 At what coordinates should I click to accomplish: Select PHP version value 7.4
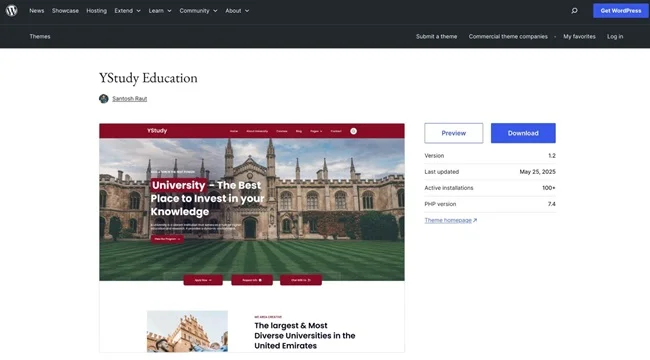pyautogui.click(x=552, y=204)
